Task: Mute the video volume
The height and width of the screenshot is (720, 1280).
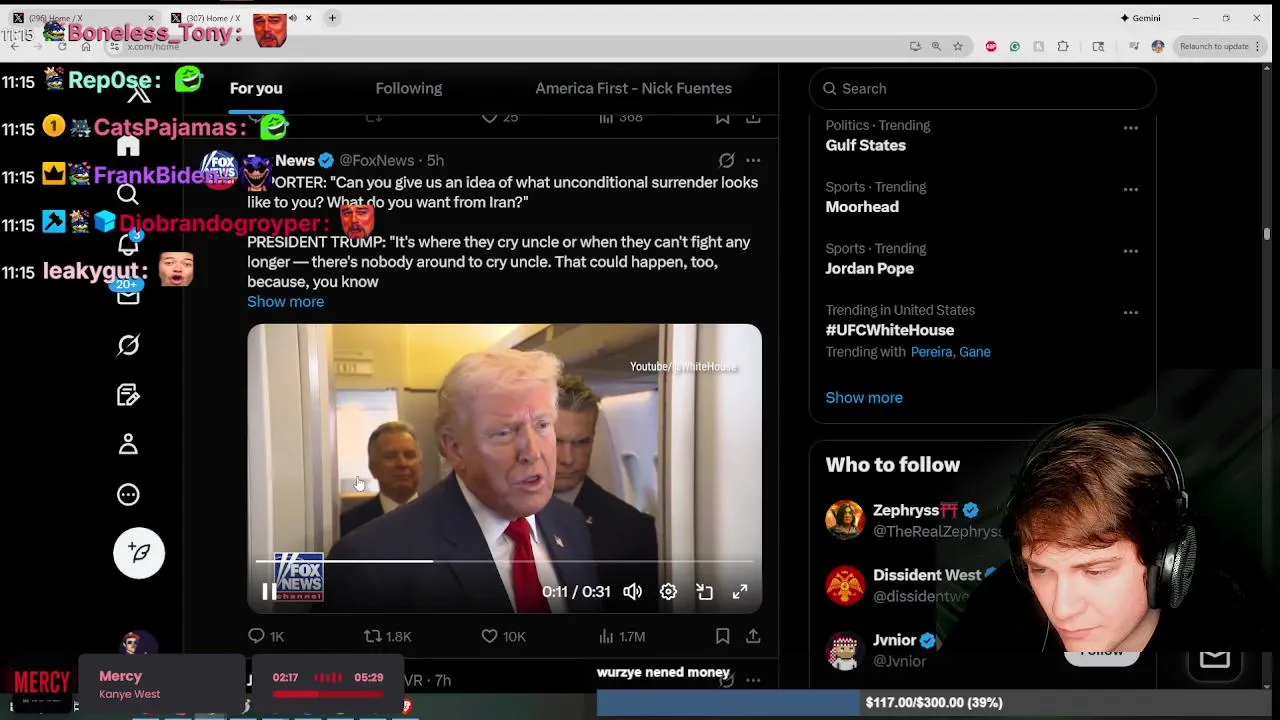Action: pos(633,592)
